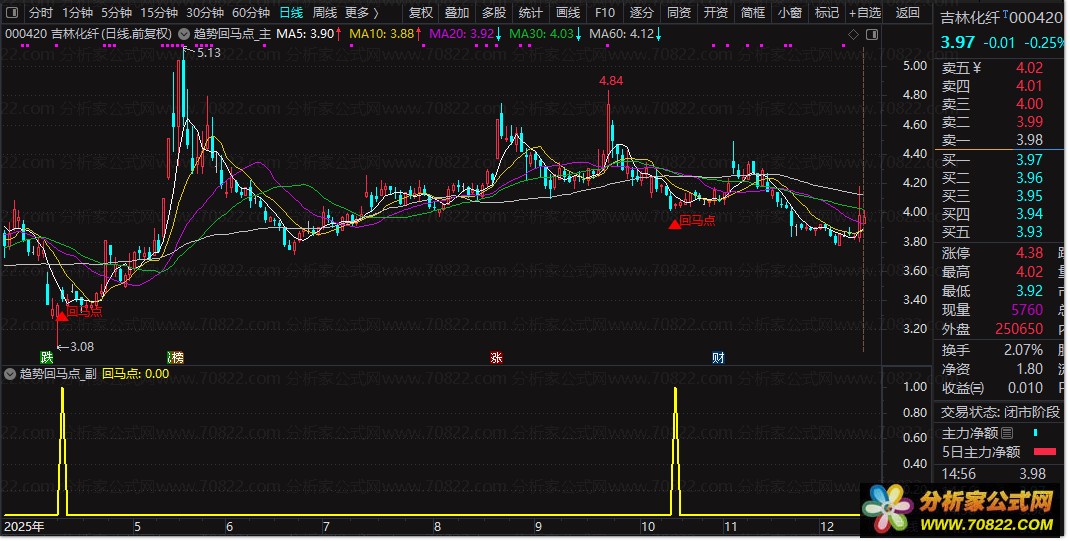Open the 画线 drawing tools
Image resolution: width=1070 pixels, height=541 pixels.
coord(568,12)
